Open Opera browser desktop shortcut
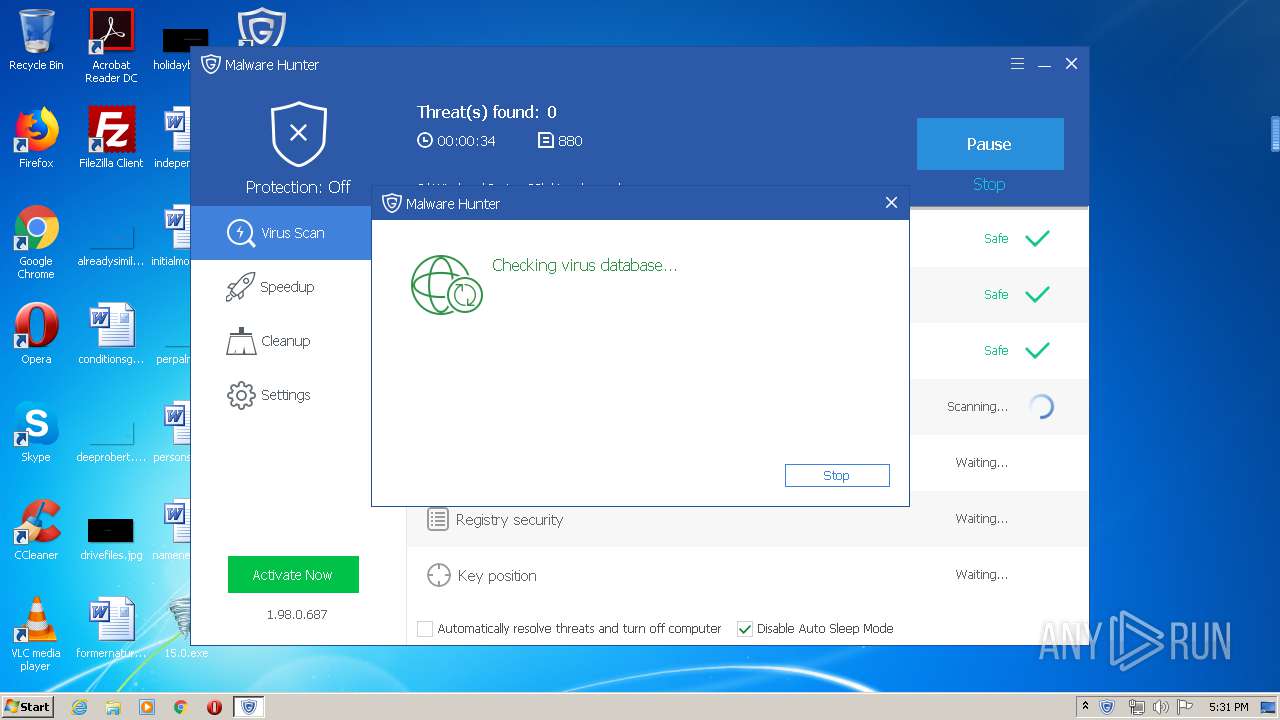Viewport: 1280px width, 720px height. [x=36, y=334]
